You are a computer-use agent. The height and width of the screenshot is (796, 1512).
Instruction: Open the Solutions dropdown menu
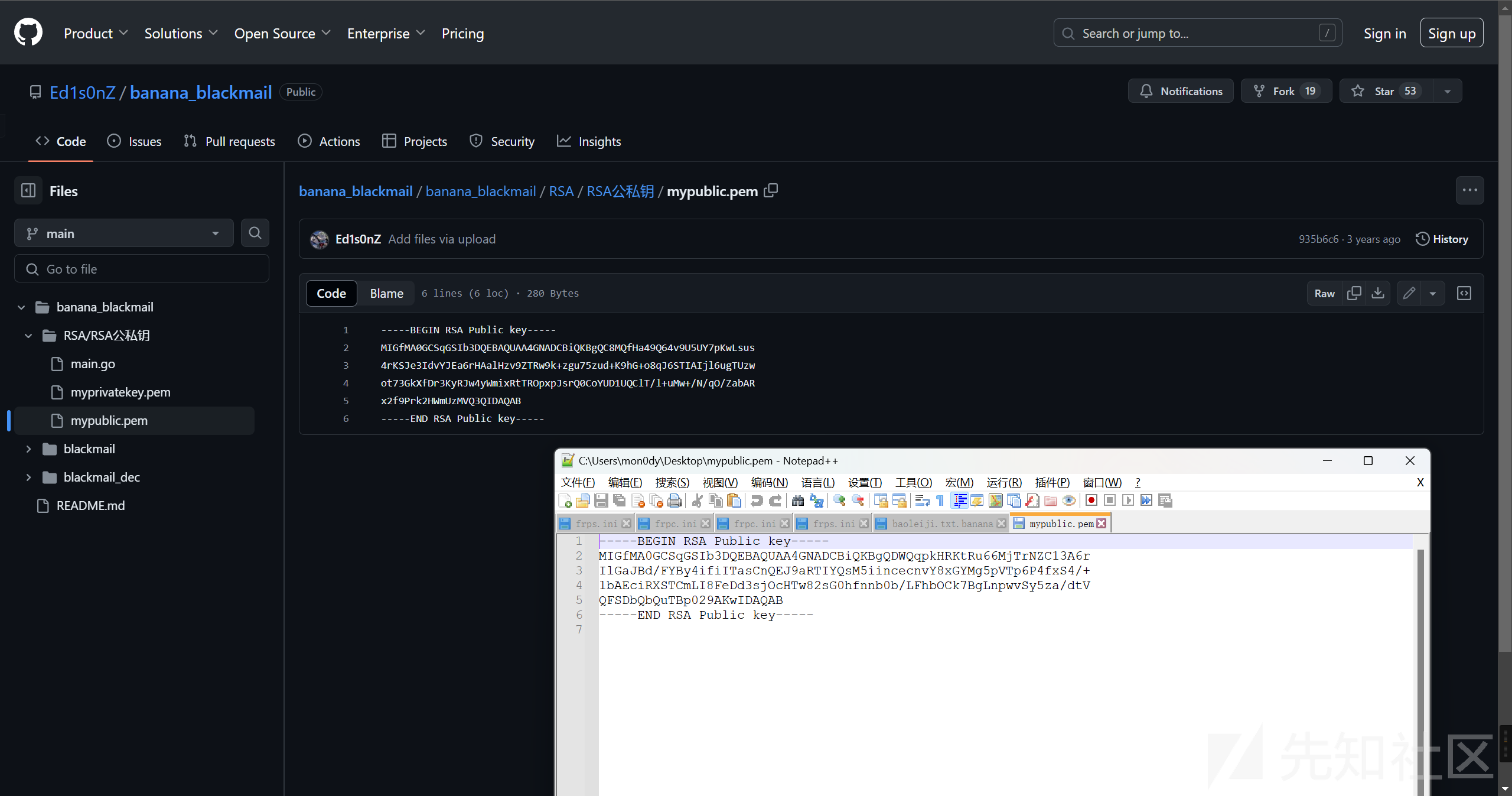[x=181, y=33]
